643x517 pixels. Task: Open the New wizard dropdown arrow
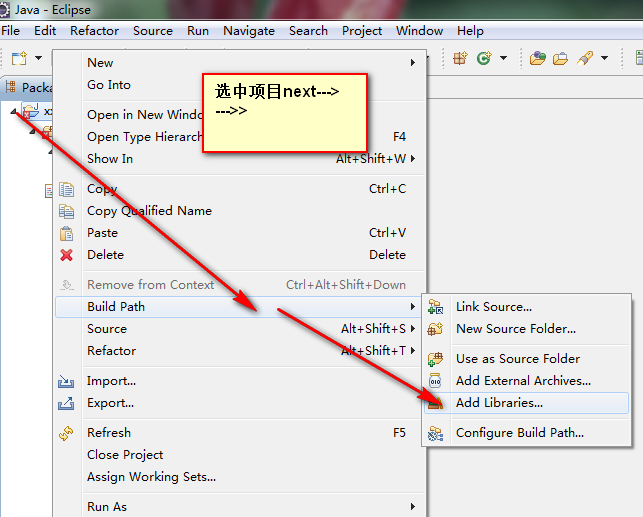point(39,58)
